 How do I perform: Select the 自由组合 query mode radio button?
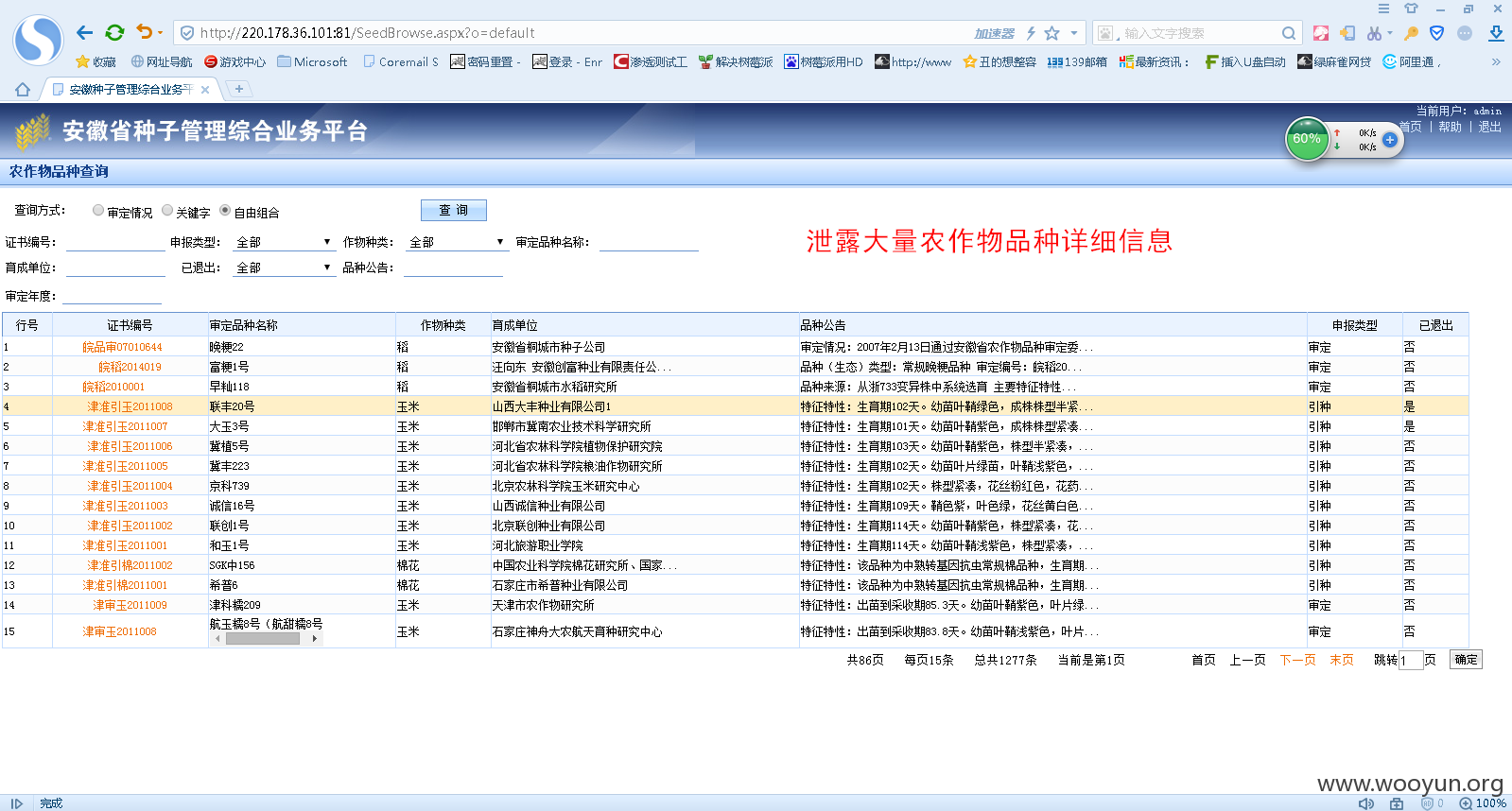click(x=225, y=210)
